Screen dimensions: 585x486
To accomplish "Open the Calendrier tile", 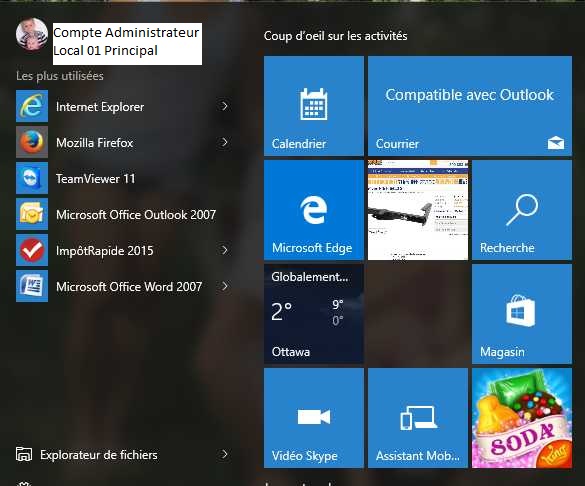I will point(314,106).
